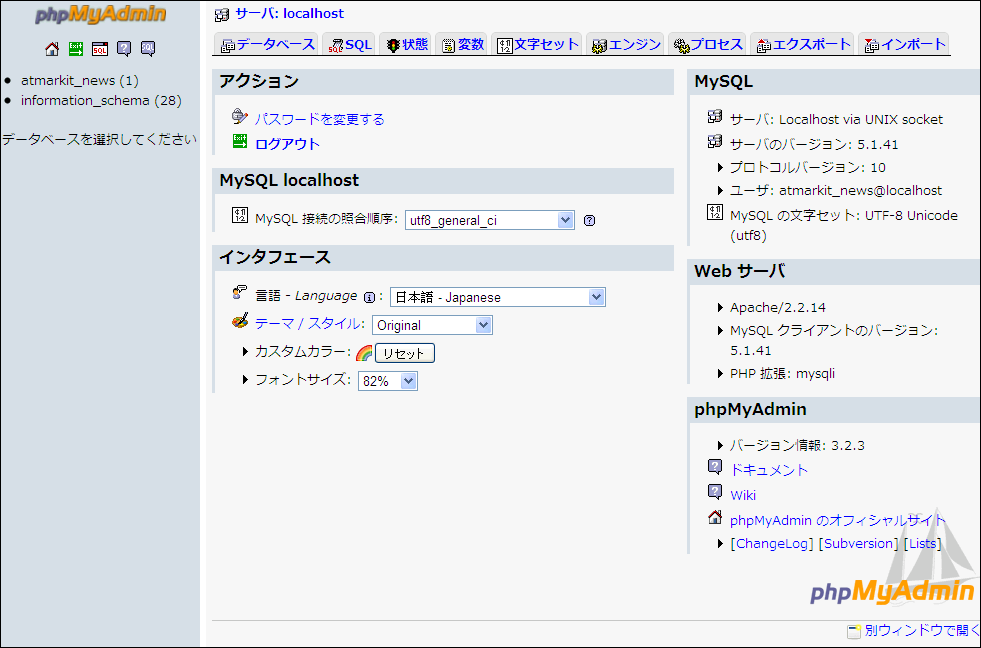Click the server icon beside サーバ: localhost
Image resolution: width=981 pixels, height=648 pixels.
click(221, 15)
